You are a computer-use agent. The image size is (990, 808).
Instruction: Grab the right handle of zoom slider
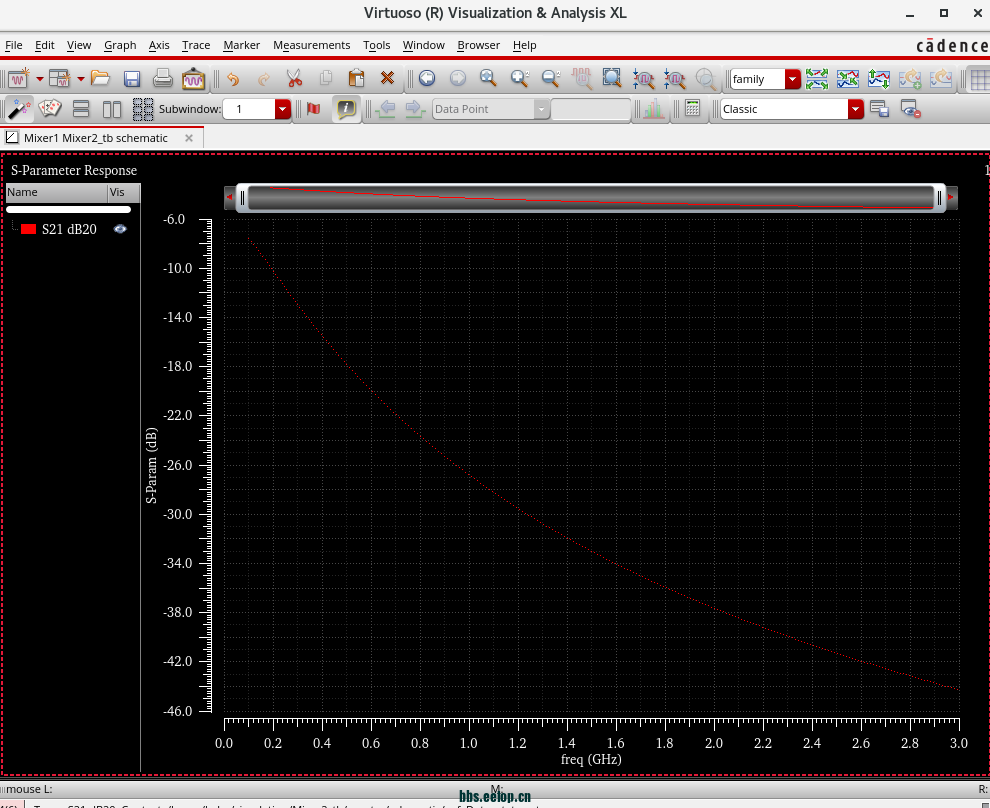pos(939,198)
